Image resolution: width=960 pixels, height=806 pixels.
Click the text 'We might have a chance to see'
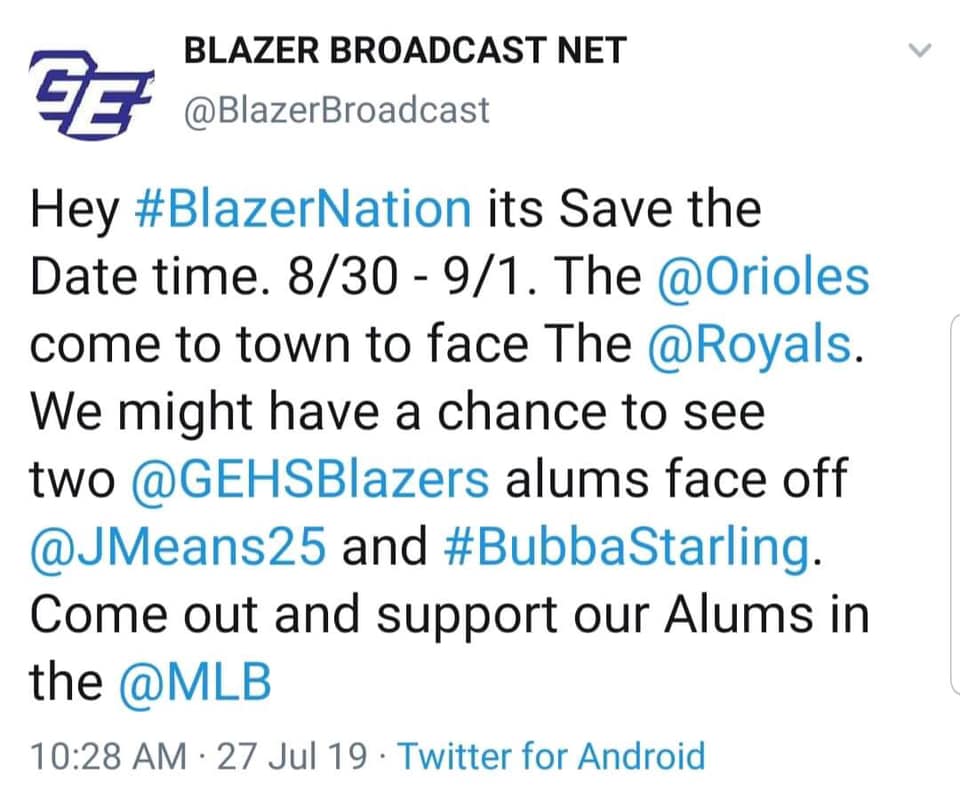398,412
